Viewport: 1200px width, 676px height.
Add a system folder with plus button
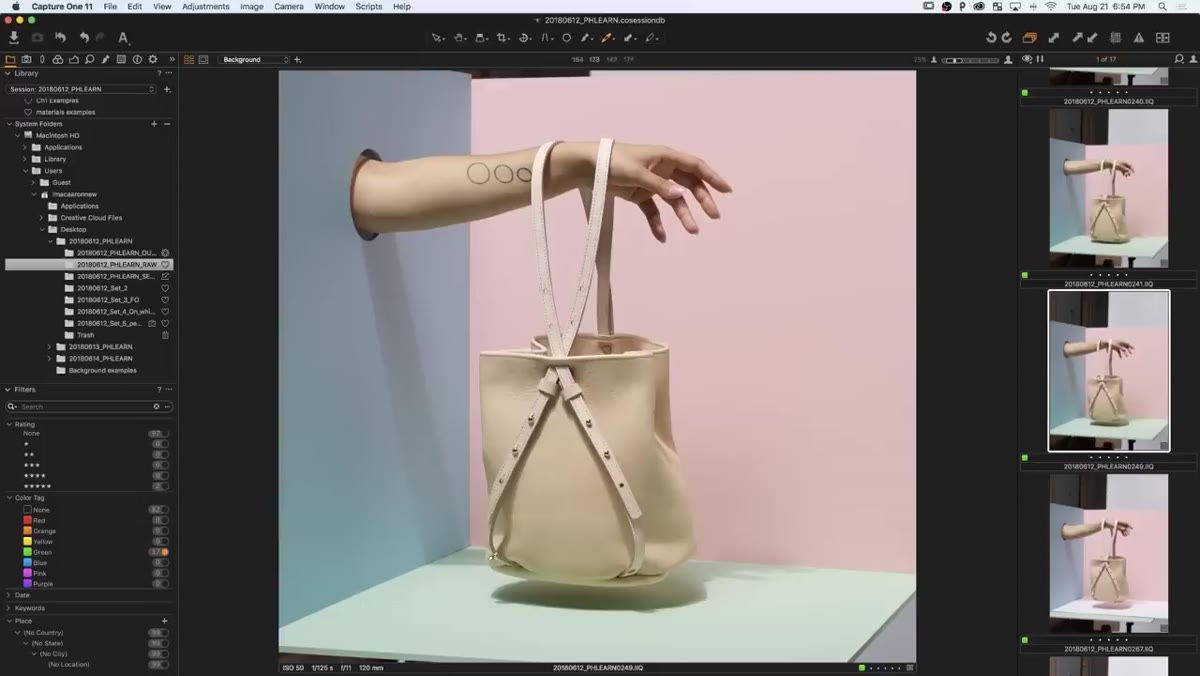coord(154,124)
